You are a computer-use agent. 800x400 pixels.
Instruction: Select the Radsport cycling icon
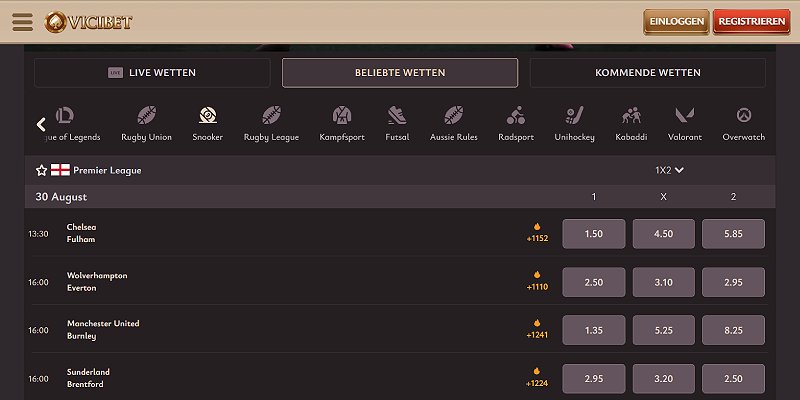516,114
